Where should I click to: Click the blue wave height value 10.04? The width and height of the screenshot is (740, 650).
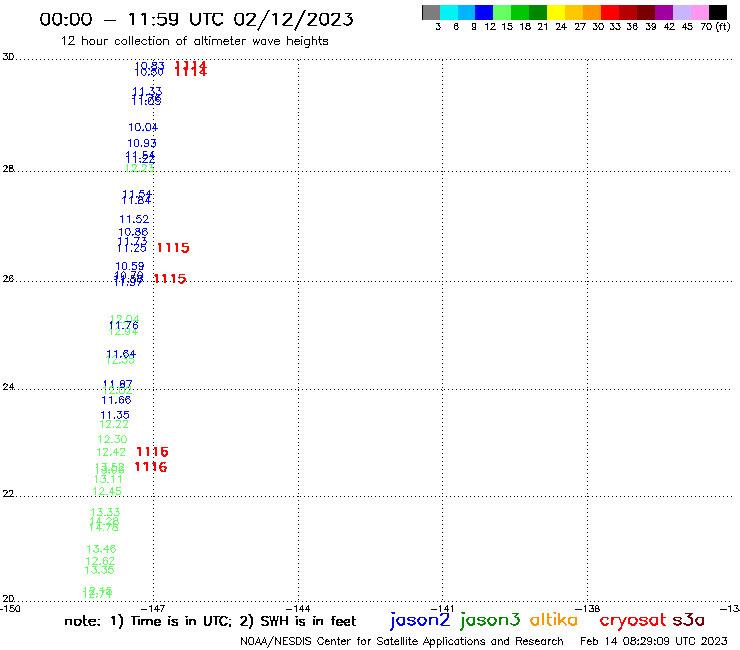tap(143, 127)
